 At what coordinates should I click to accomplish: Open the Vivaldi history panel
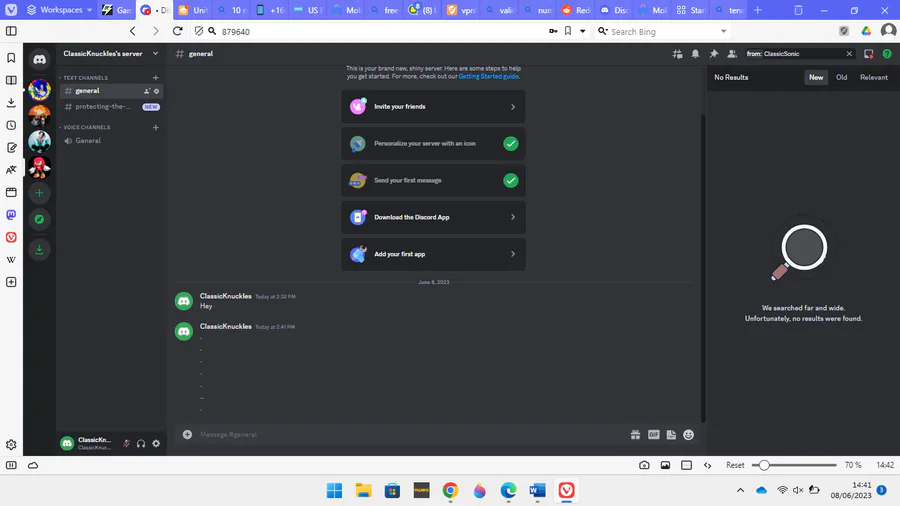click(11, 125)
